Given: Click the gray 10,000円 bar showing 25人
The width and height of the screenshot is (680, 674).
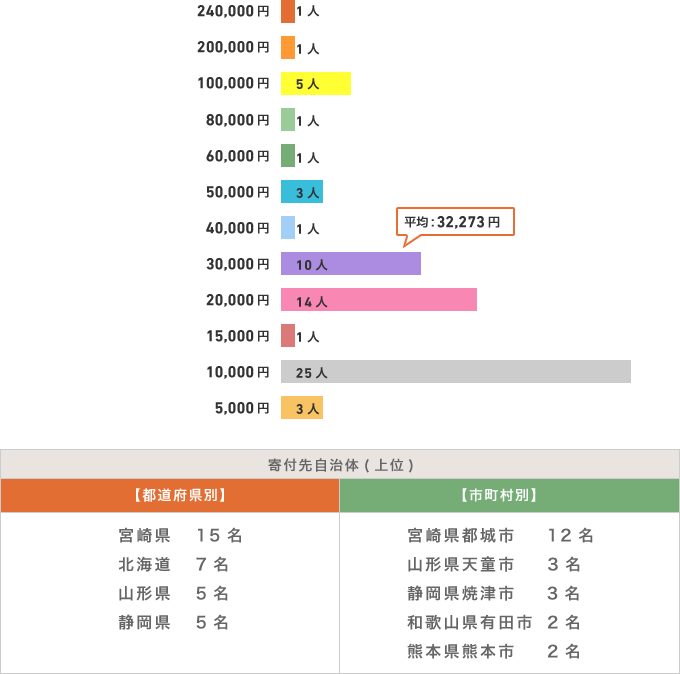Looking at the screenshot, I should coord(455,372).
